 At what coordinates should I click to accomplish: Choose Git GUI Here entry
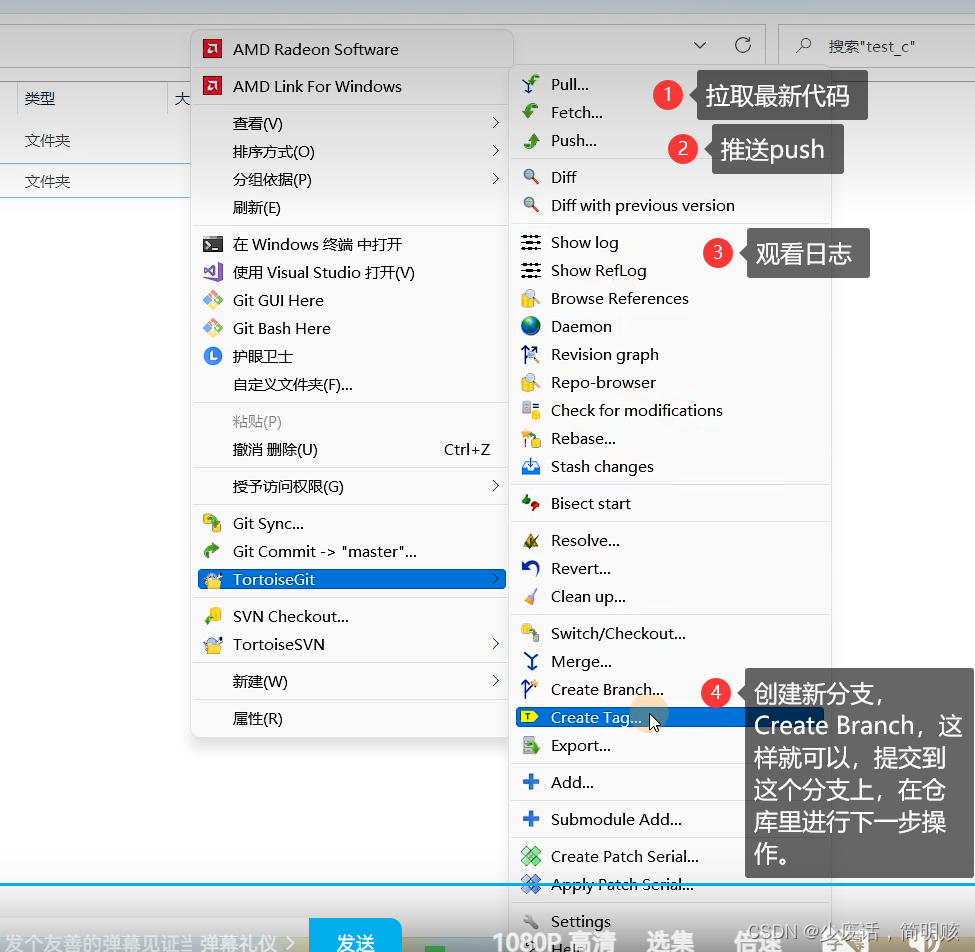coord(351,300)
